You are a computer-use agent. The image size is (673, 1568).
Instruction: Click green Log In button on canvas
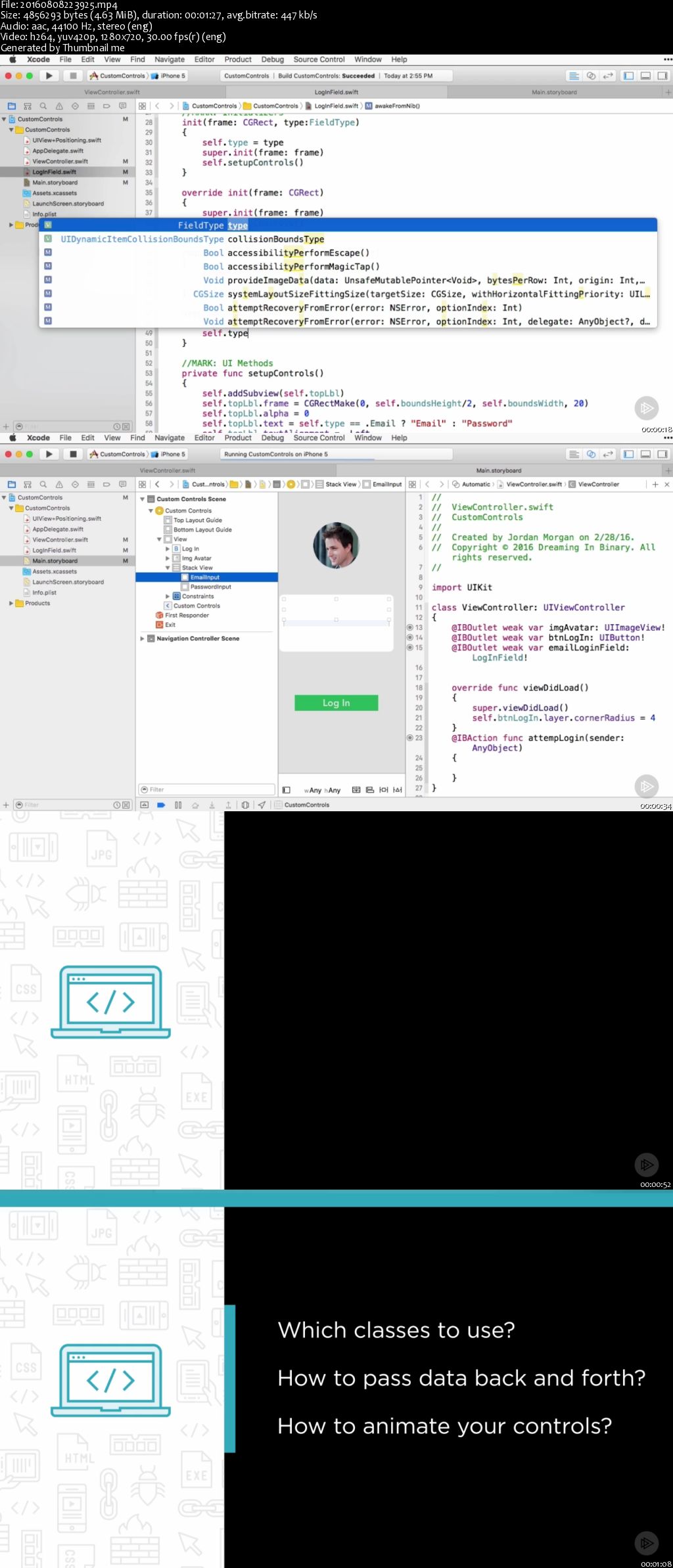point(336,703)
